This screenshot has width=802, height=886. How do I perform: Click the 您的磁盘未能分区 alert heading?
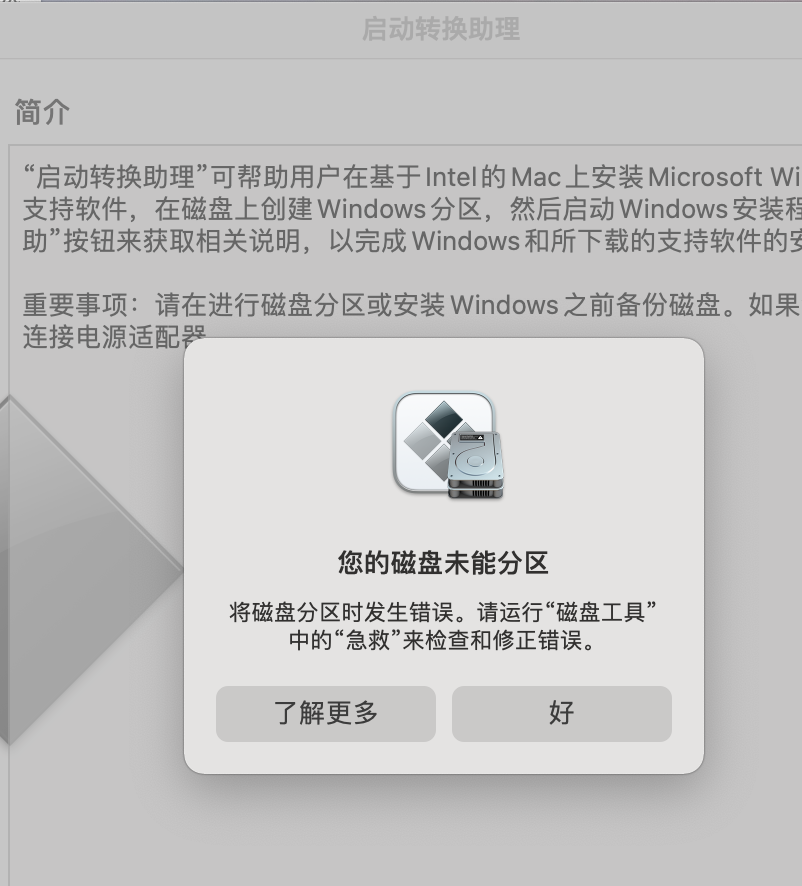[x=444, y=563]
